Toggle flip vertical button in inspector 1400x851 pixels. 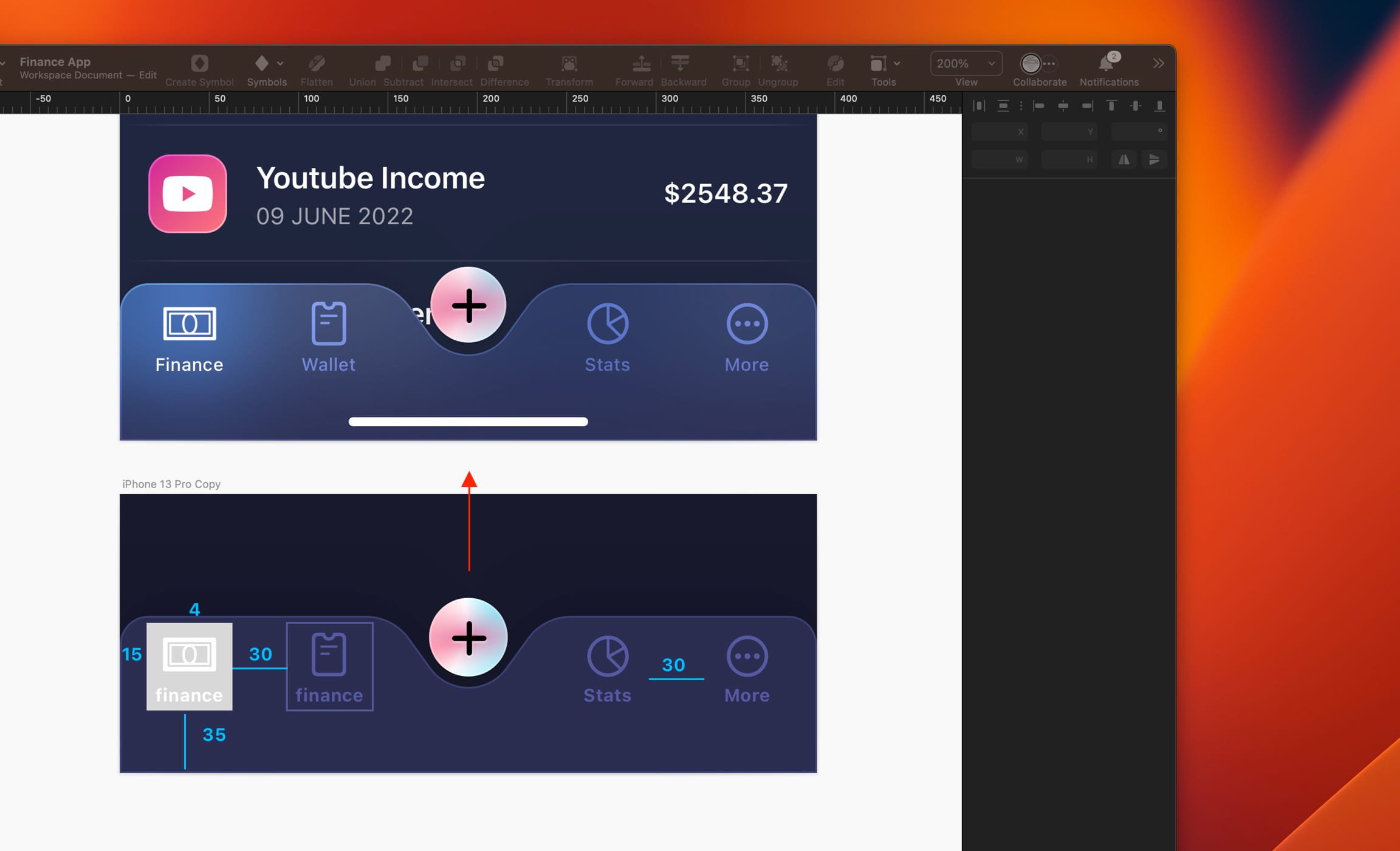(1154, 160)
